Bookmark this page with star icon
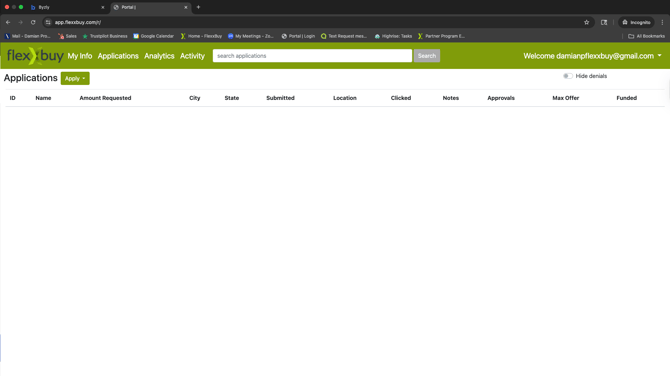 pos(586,22)
